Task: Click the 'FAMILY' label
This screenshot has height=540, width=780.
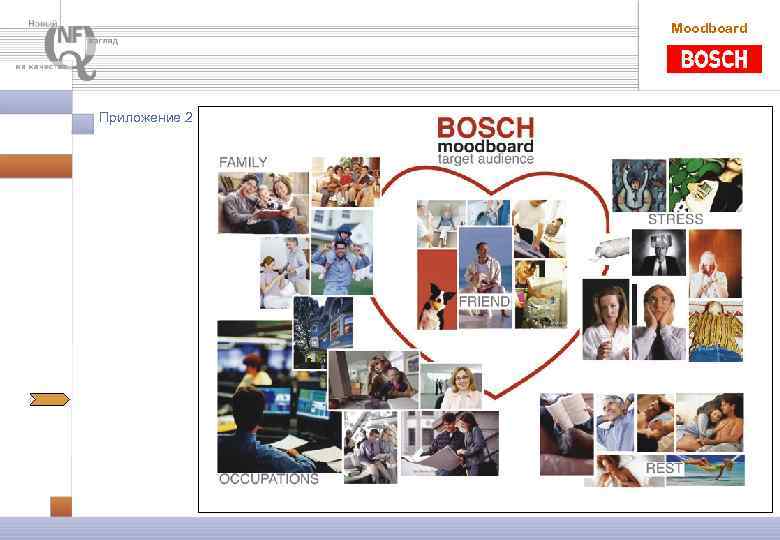Action: 243,162
